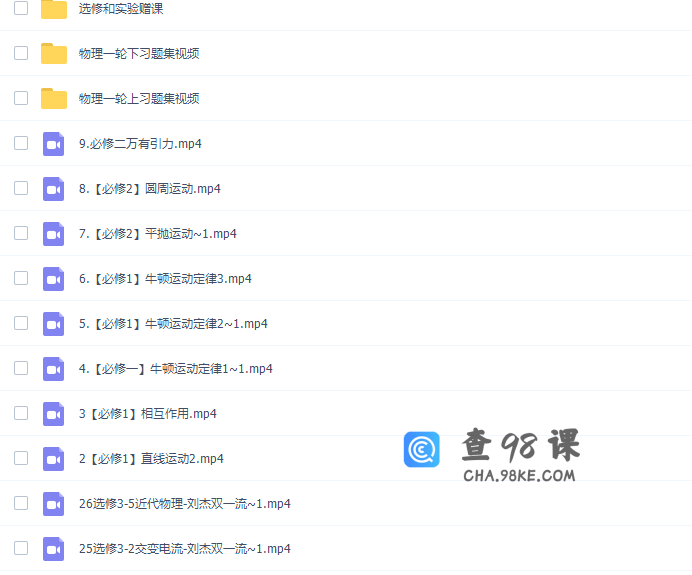This screenshot has width=692, height=575.
Task: Tick checkbox for 4.【必修一】牛顿运动定律1~1.mp4
Action: coord(21,368)
